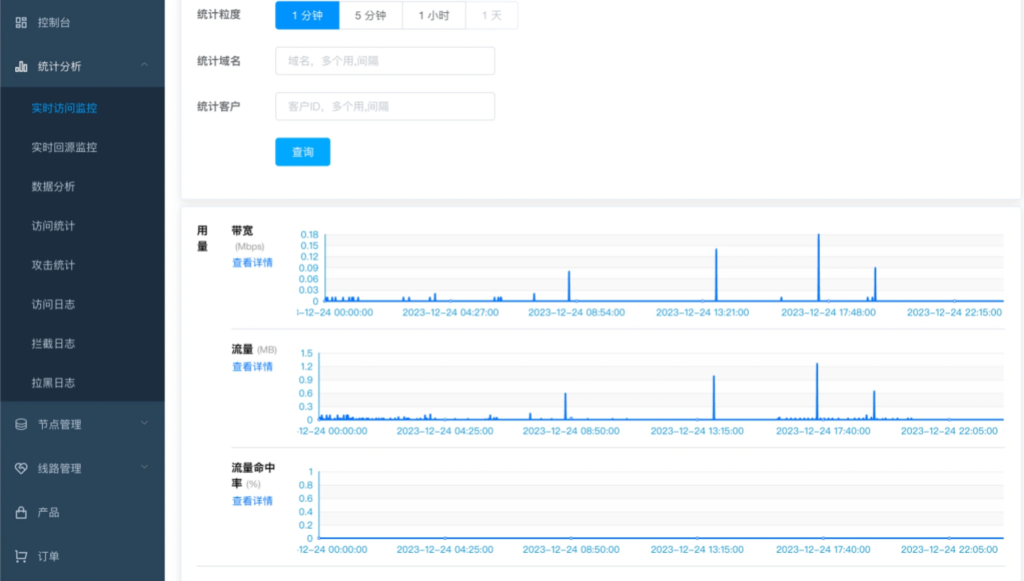Click the 2023-12-24 04:27:00 bandwidth axis label
1024x581 pixels.
[451, 313]
